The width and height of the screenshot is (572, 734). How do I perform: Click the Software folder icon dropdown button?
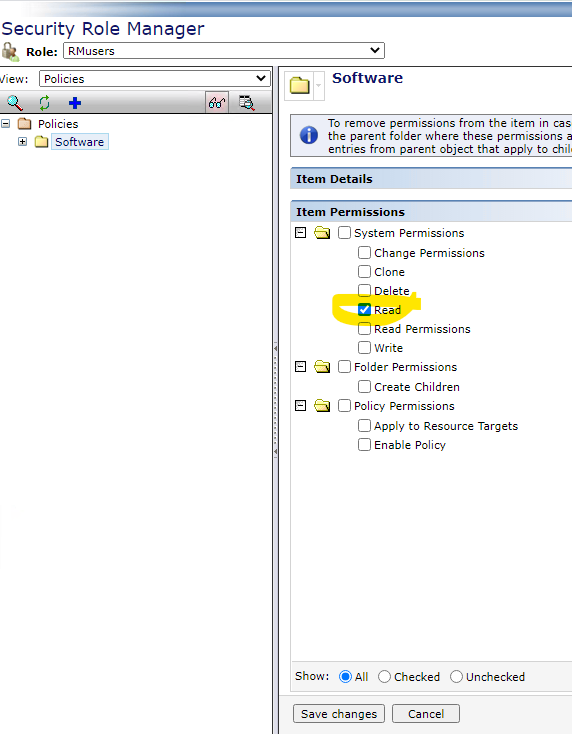coord(319,86)
